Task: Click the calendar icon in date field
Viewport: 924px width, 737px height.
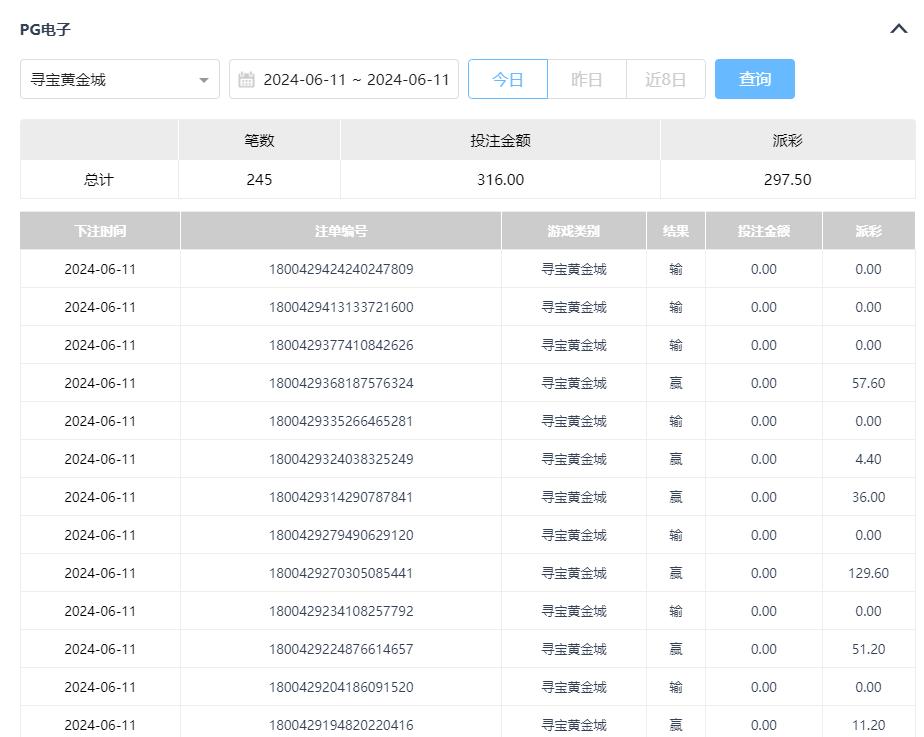Action: (247, 80)
